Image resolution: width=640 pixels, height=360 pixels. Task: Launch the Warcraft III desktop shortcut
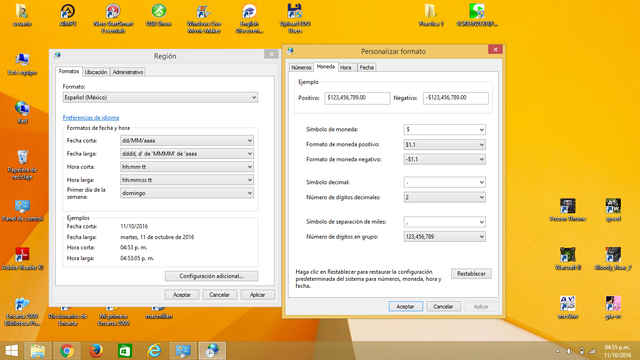(568, 259)
